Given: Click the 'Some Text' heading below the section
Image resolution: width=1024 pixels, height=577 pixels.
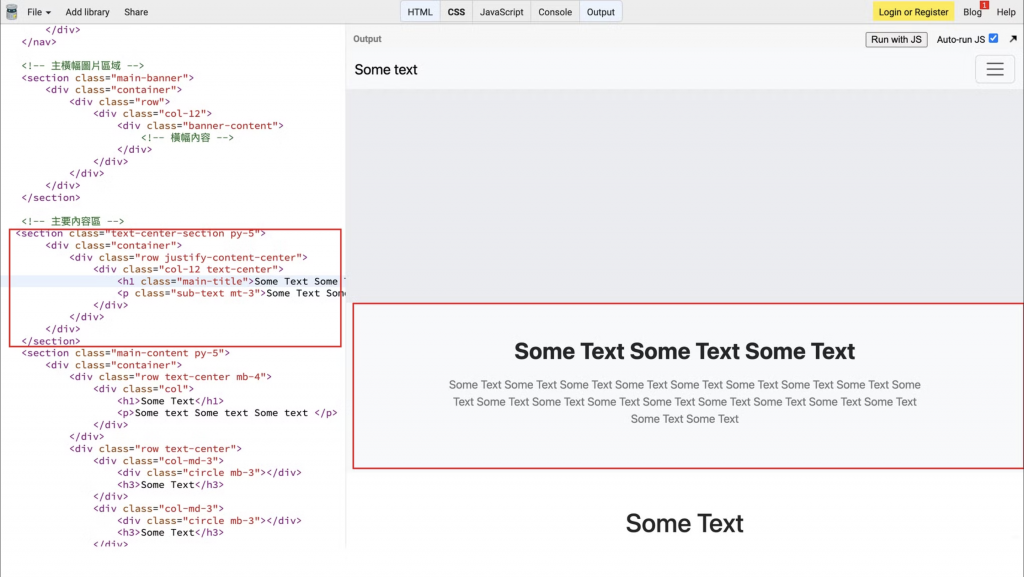Looking at the screenshot, I should [684, 523].
